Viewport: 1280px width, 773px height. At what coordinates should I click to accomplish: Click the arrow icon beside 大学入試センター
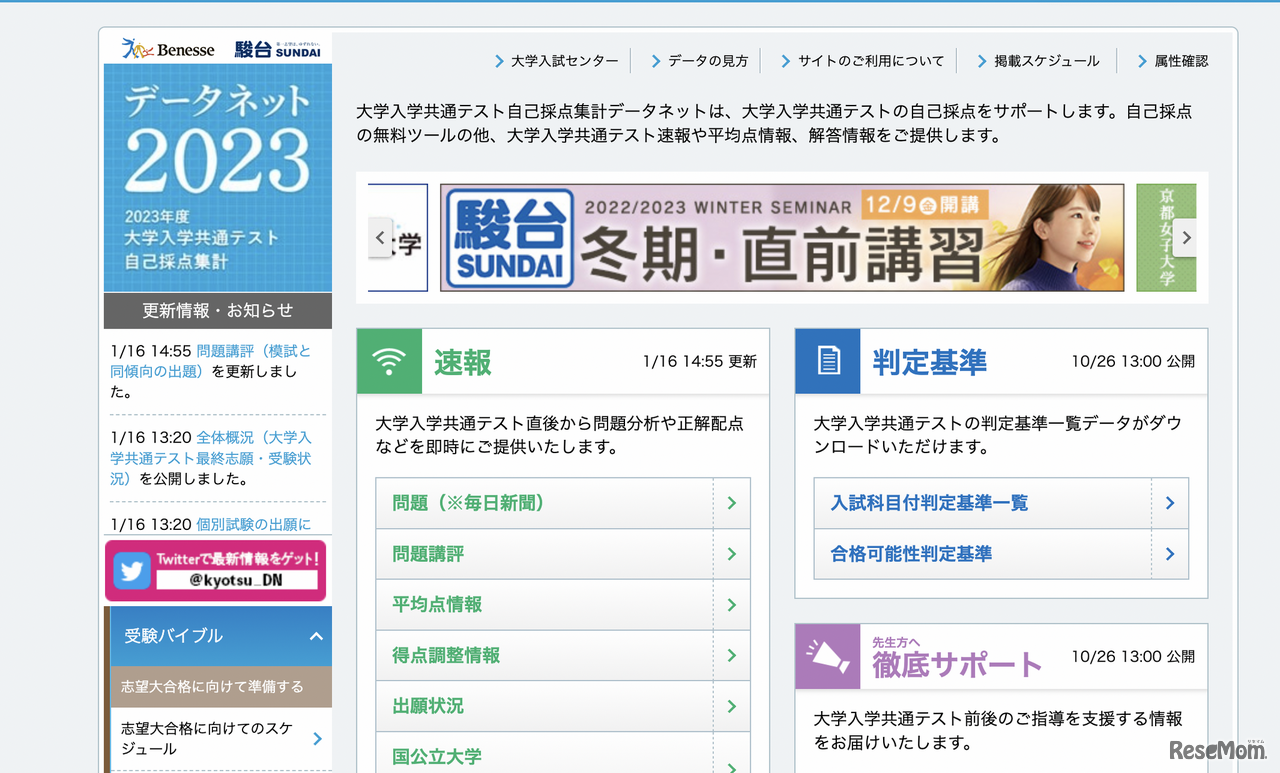click(x=499, y=61)
